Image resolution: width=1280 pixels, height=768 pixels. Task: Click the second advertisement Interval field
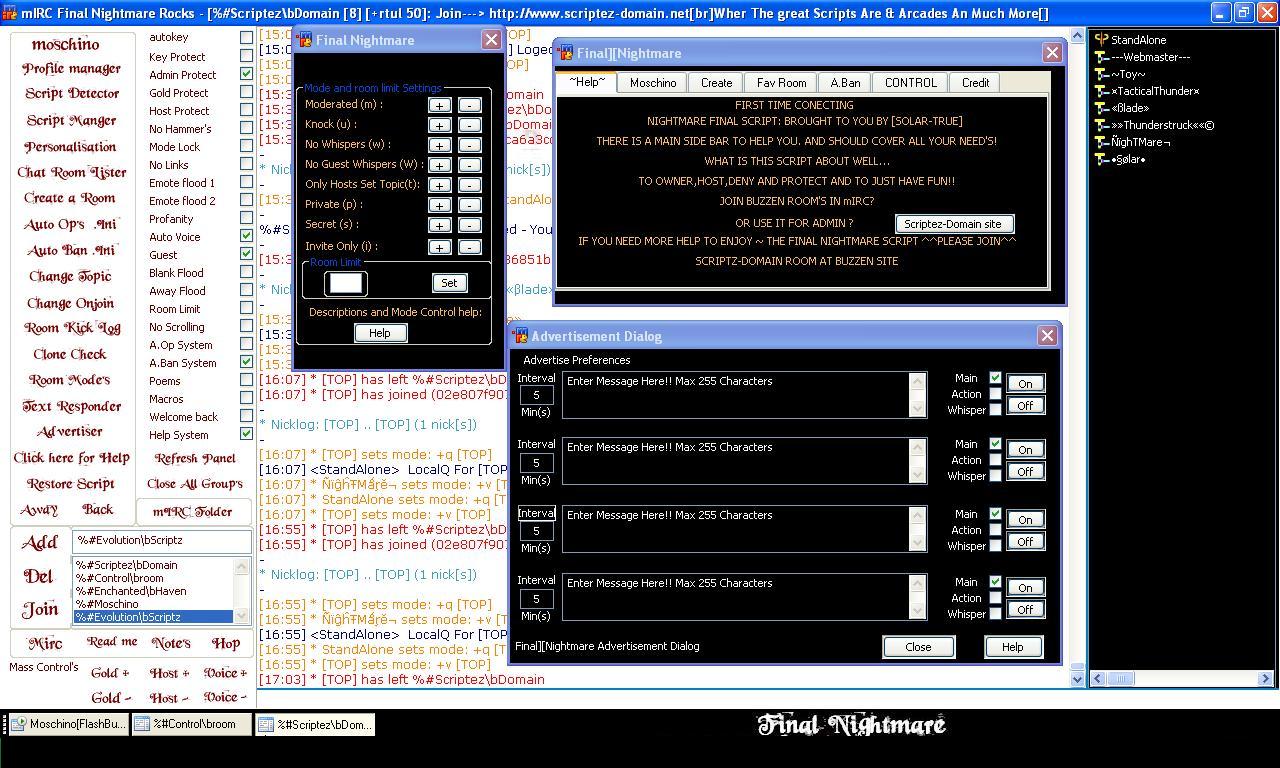point(536,463)
